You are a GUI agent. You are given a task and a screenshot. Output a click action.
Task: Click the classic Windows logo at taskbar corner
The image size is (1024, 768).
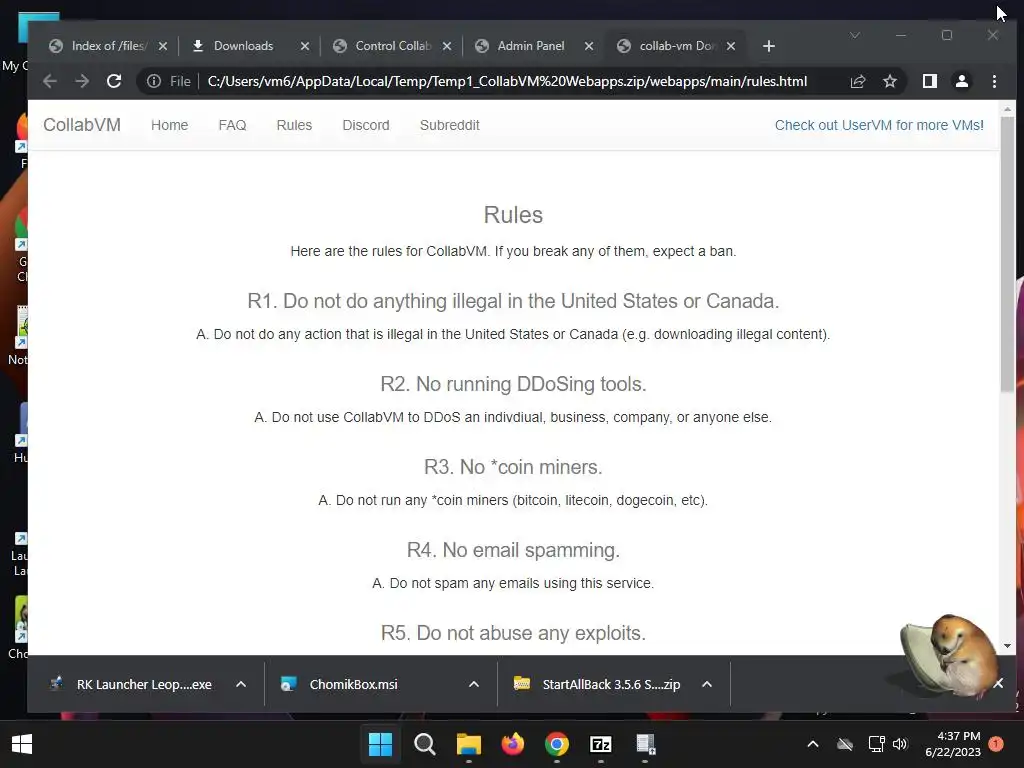22,744
